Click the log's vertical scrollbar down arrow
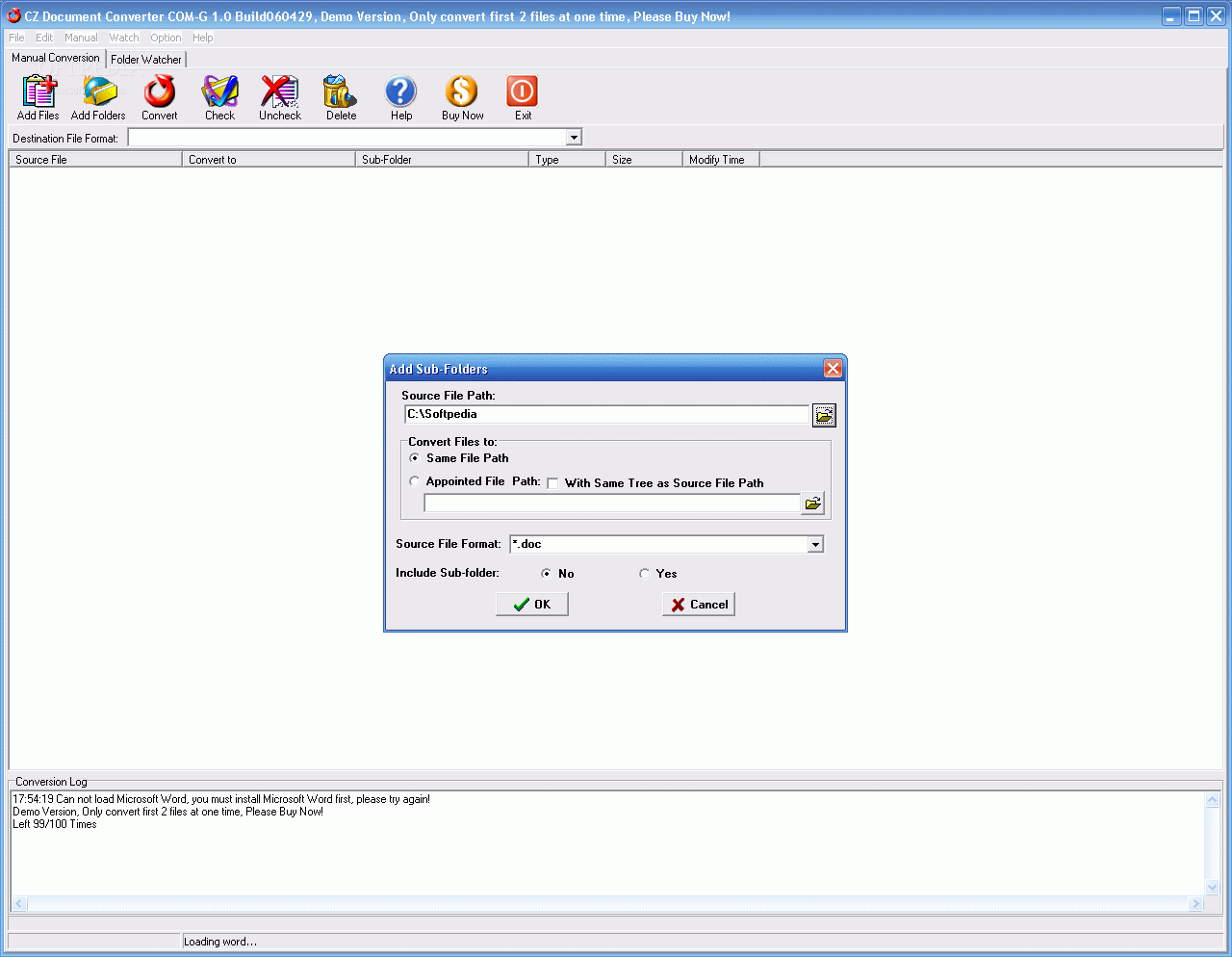This screenshot has height=957, width=1232. [x=1212, y=888]
